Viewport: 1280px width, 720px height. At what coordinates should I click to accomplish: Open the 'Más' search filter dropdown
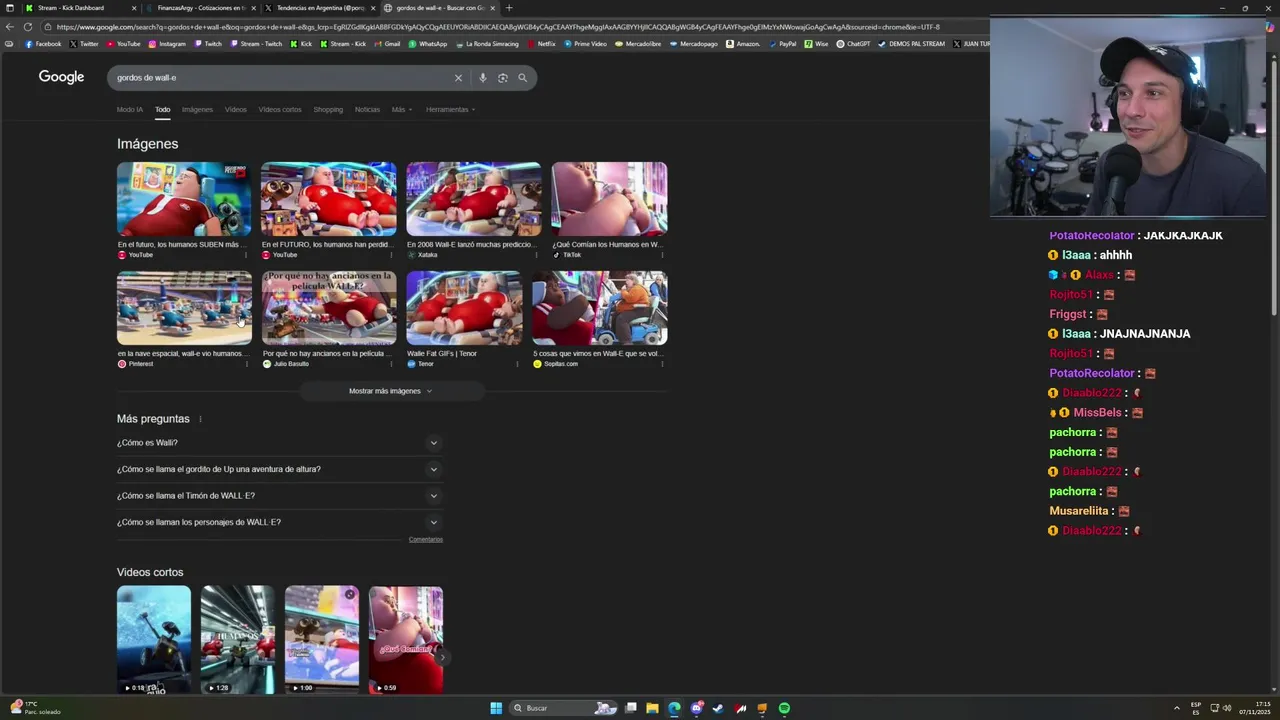401,110
